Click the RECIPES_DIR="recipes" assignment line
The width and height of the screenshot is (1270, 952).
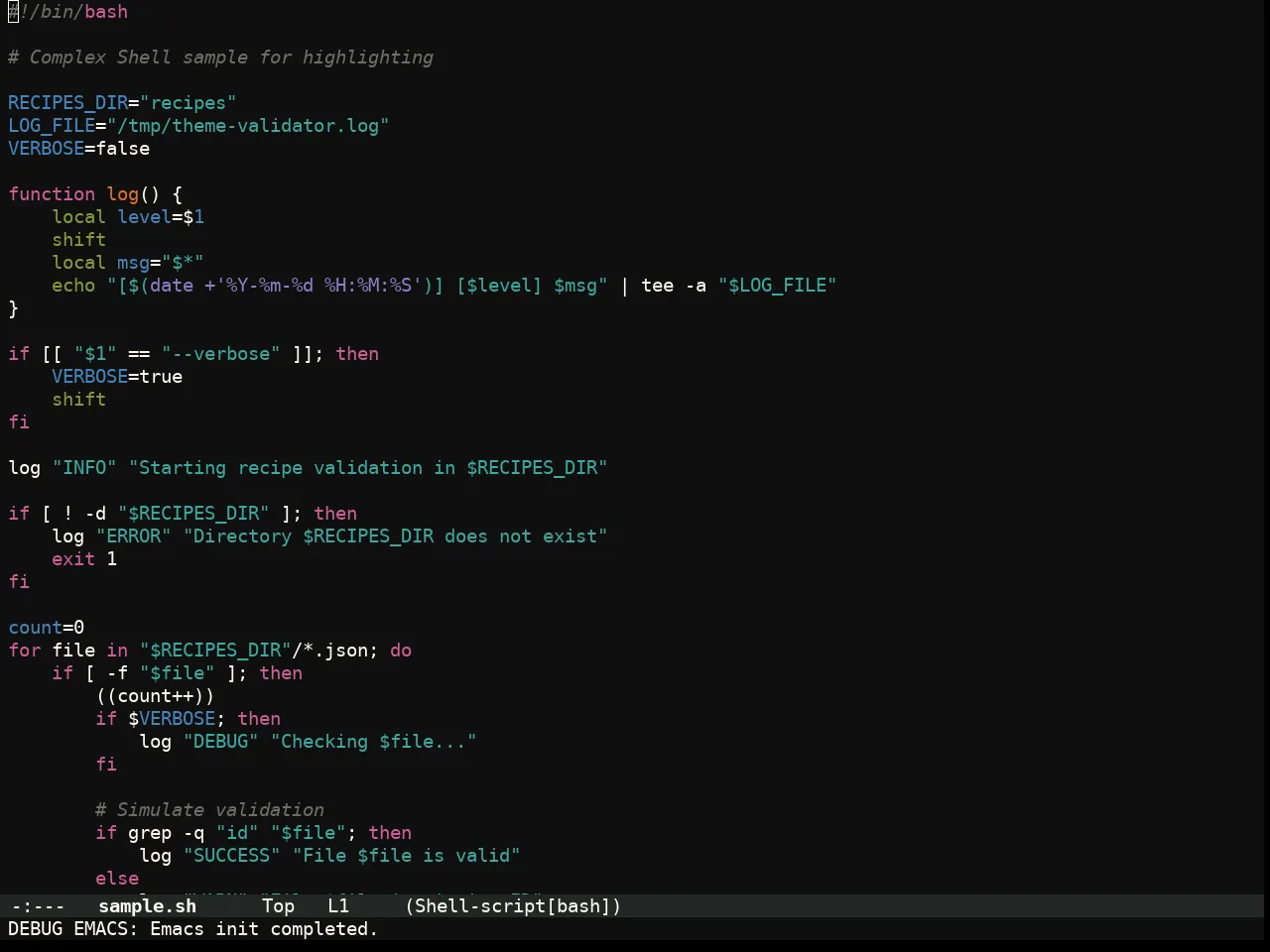coord(122,103)
